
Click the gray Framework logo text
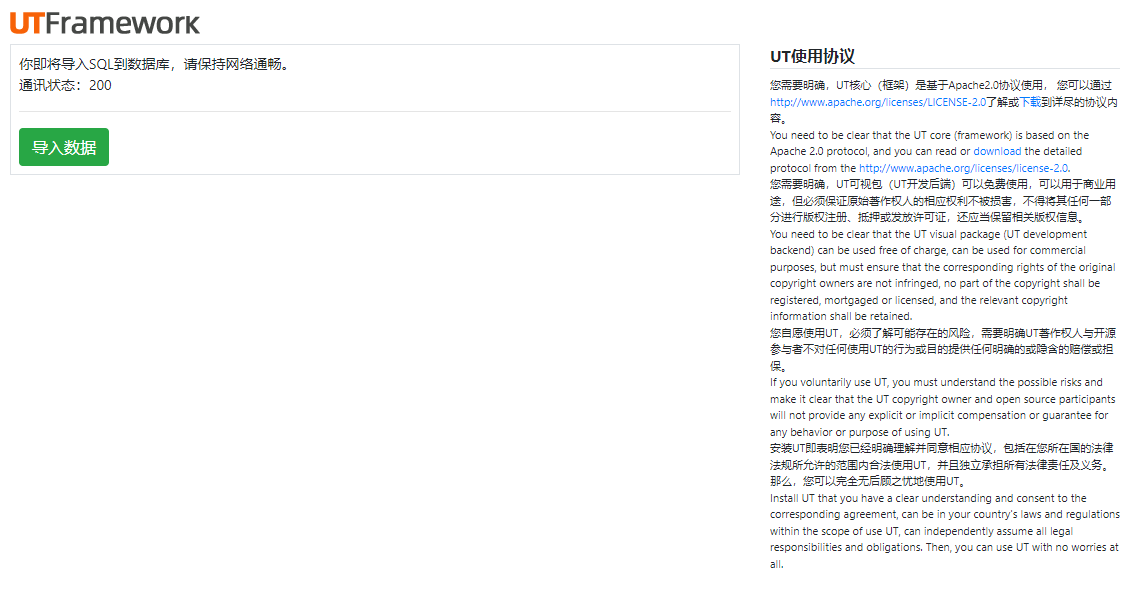[x=122, y=23]
